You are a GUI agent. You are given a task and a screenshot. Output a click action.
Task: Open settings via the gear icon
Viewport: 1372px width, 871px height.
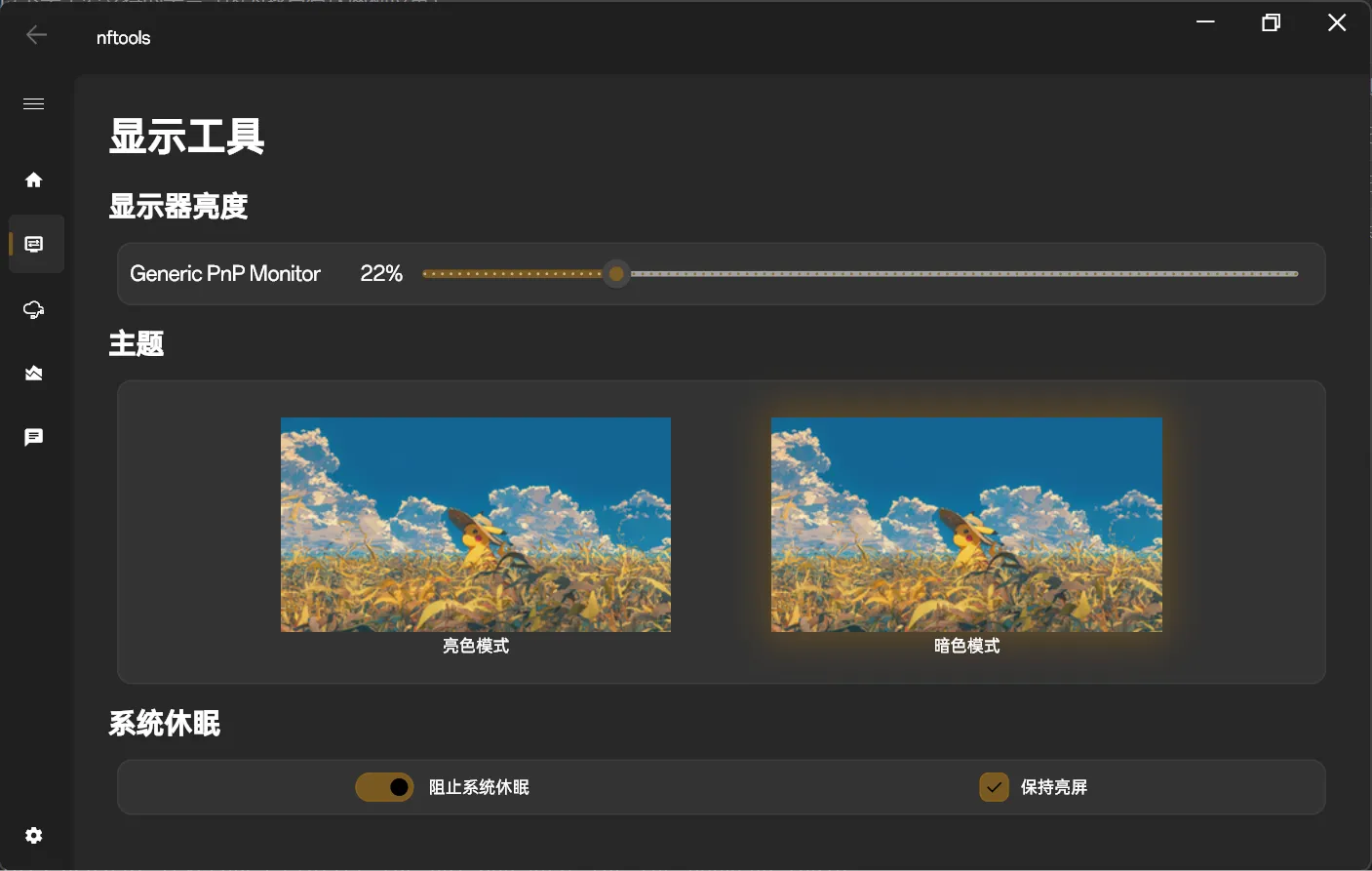click(x=34, y=836)
